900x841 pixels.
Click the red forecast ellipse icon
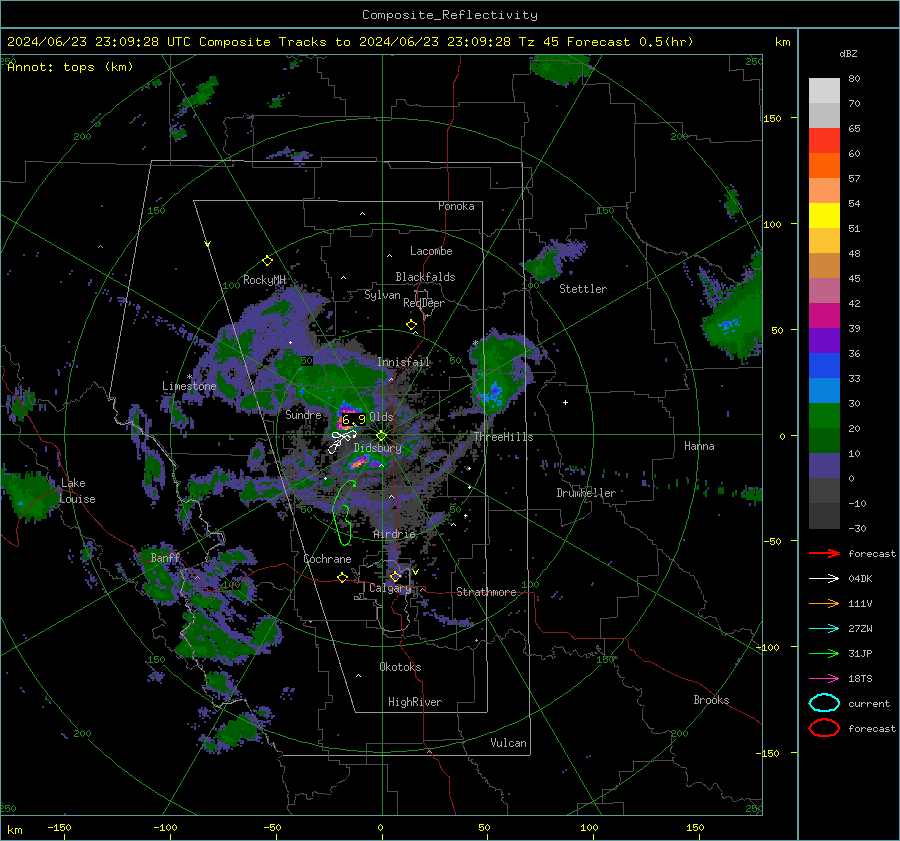point(824,728)
